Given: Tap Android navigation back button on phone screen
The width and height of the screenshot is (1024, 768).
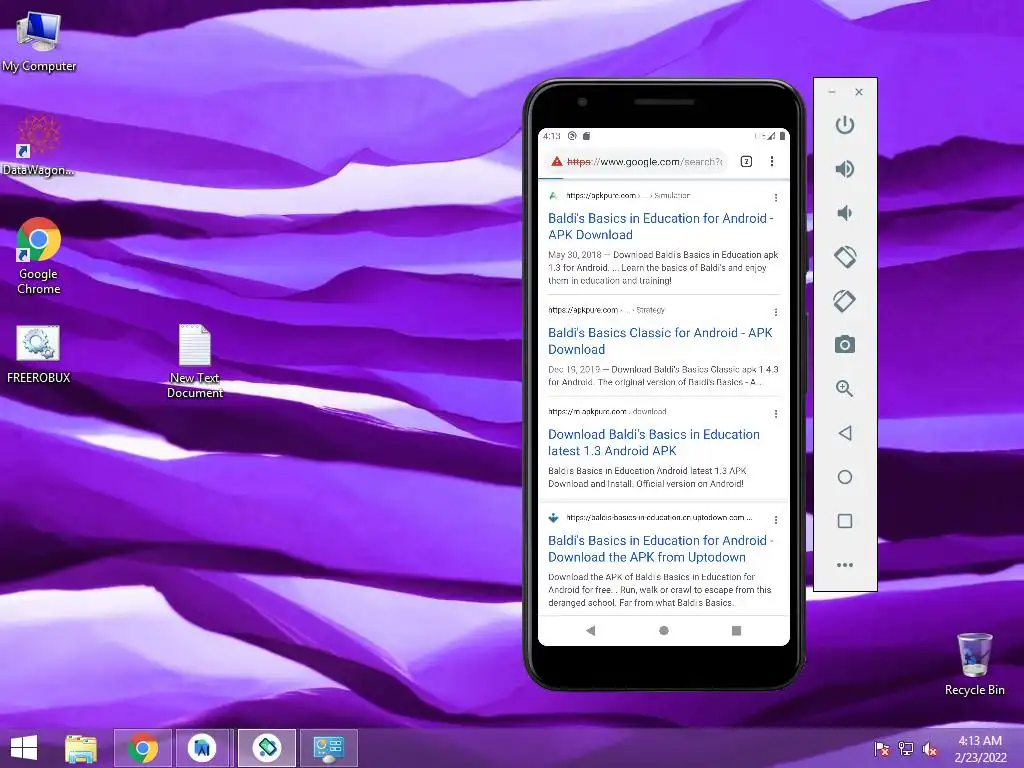Looking at the screenshot, I should [x=590, y=631].
